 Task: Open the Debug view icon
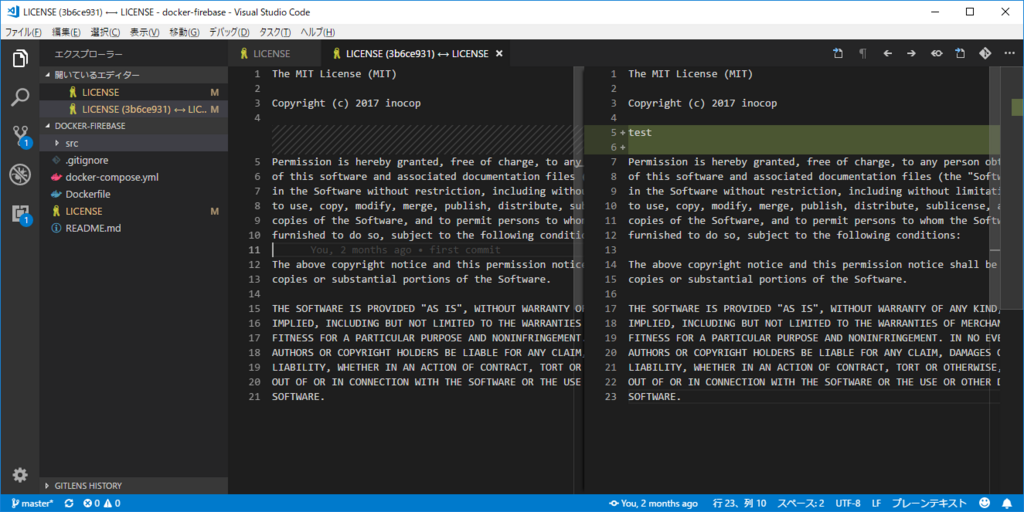tap(20, 174)
